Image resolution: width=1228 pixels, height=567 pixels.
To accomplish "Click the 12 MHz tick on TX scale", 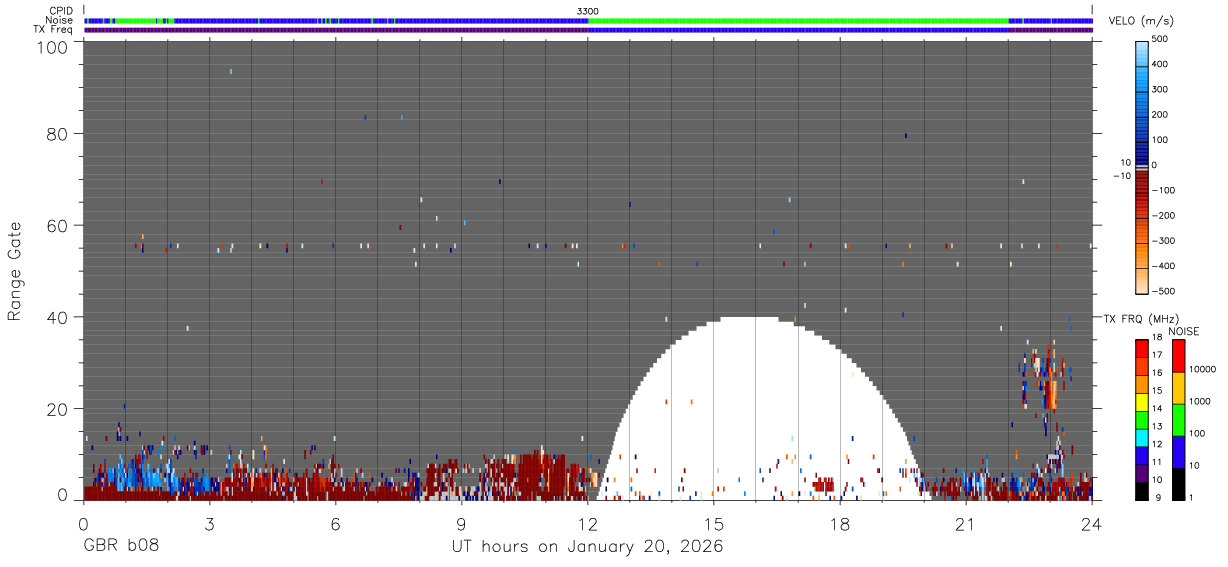I will pos(1158,445).
